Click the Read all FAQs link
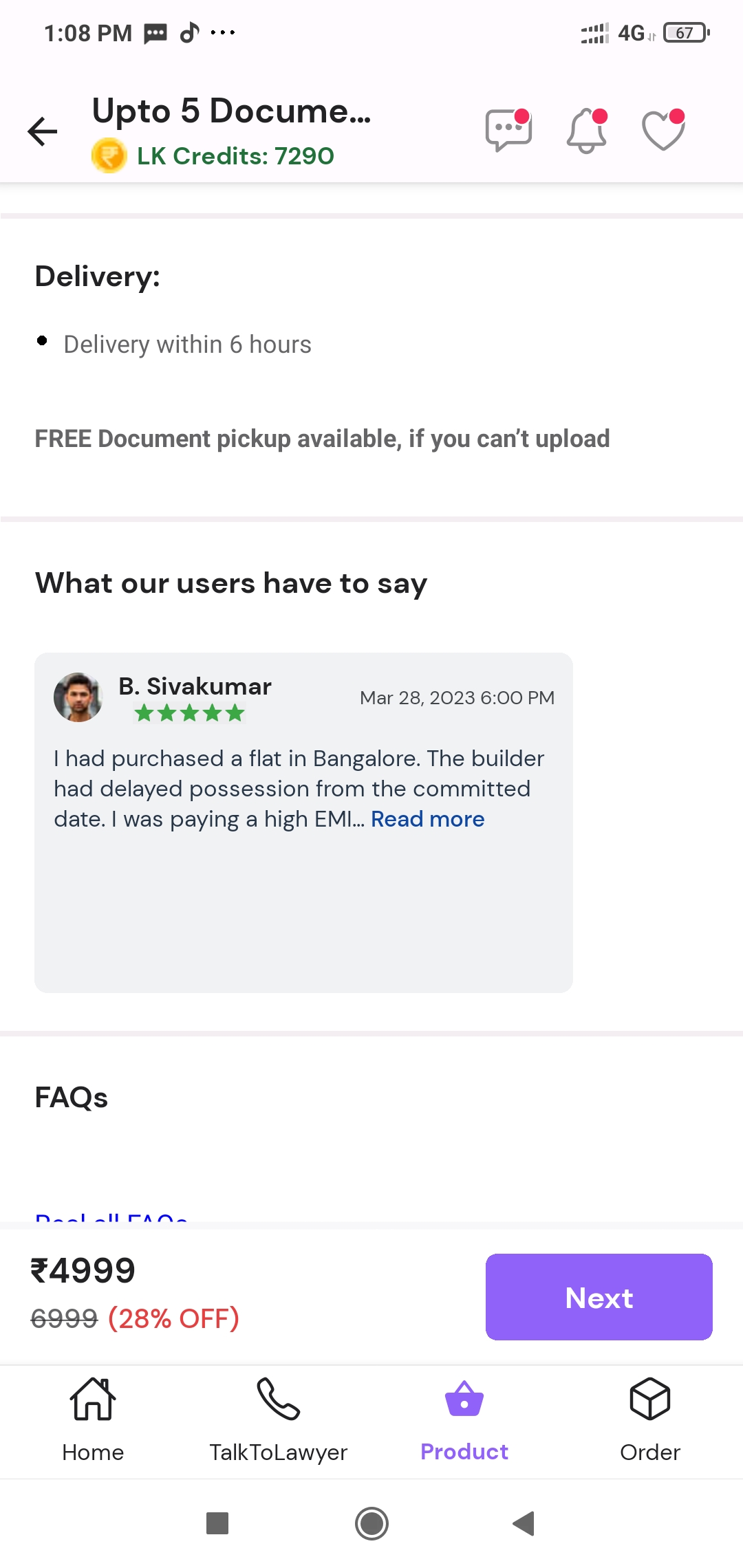The height and width of the screenshot is (1568, 743). (x=111, y=1218)
